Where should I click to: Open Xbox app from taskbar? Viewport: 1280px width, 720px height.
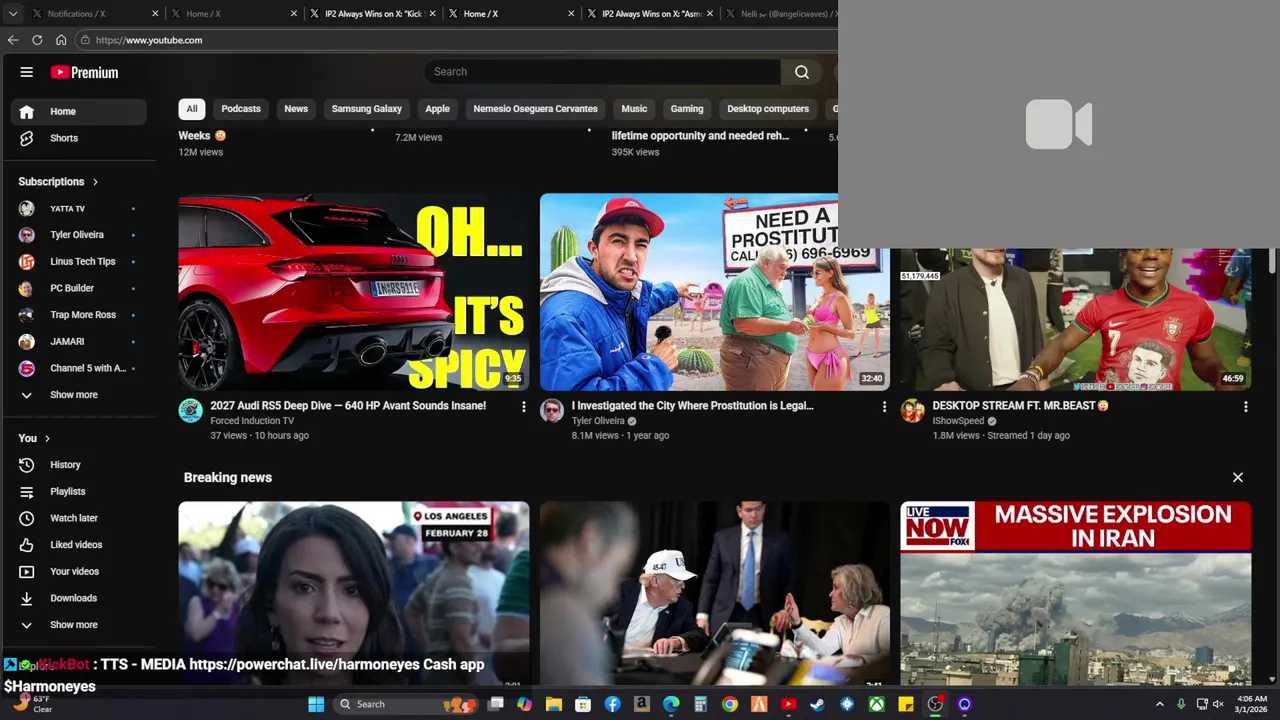876,704
